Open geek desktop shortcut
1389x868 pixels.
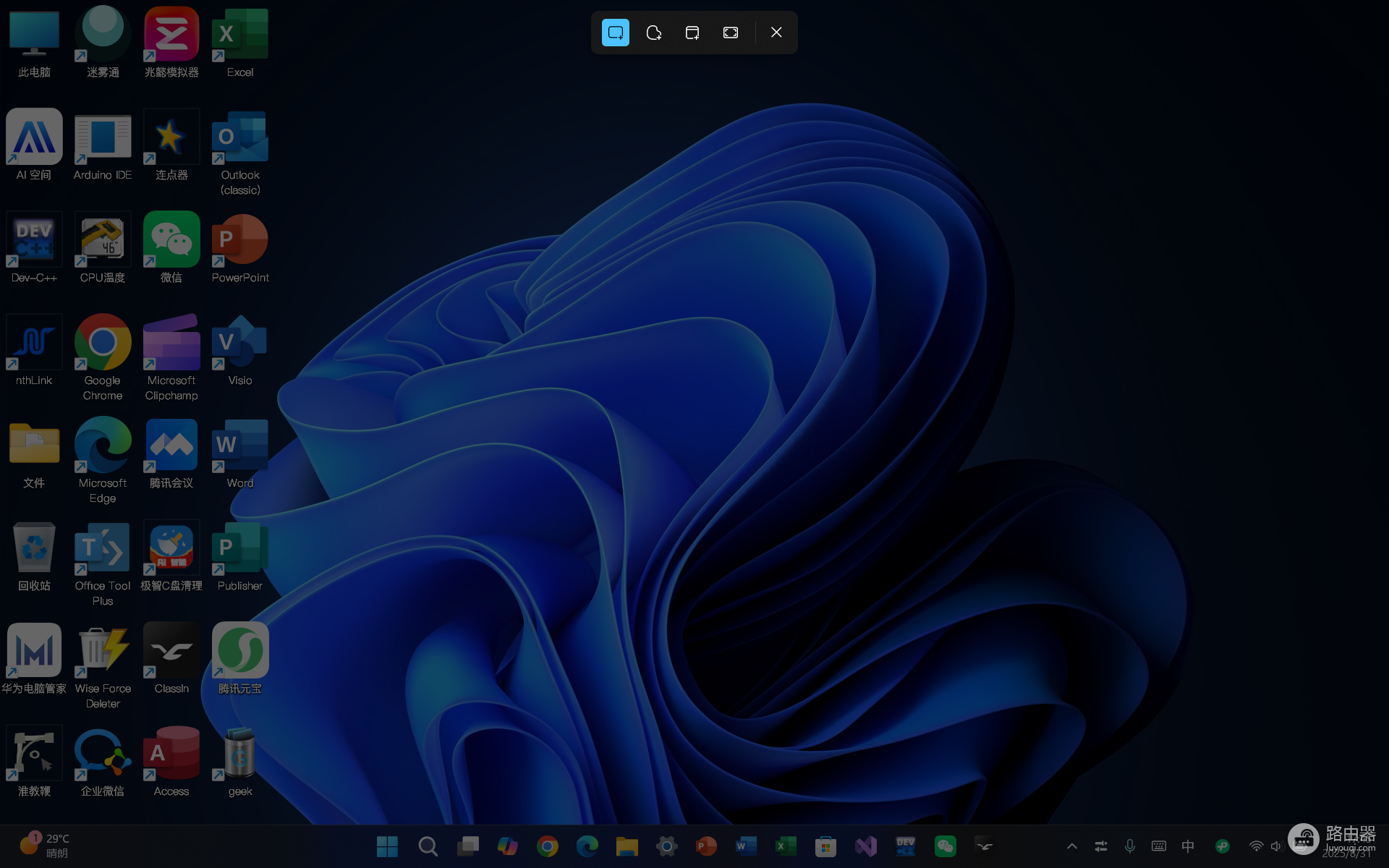click(x=240, y=761)
